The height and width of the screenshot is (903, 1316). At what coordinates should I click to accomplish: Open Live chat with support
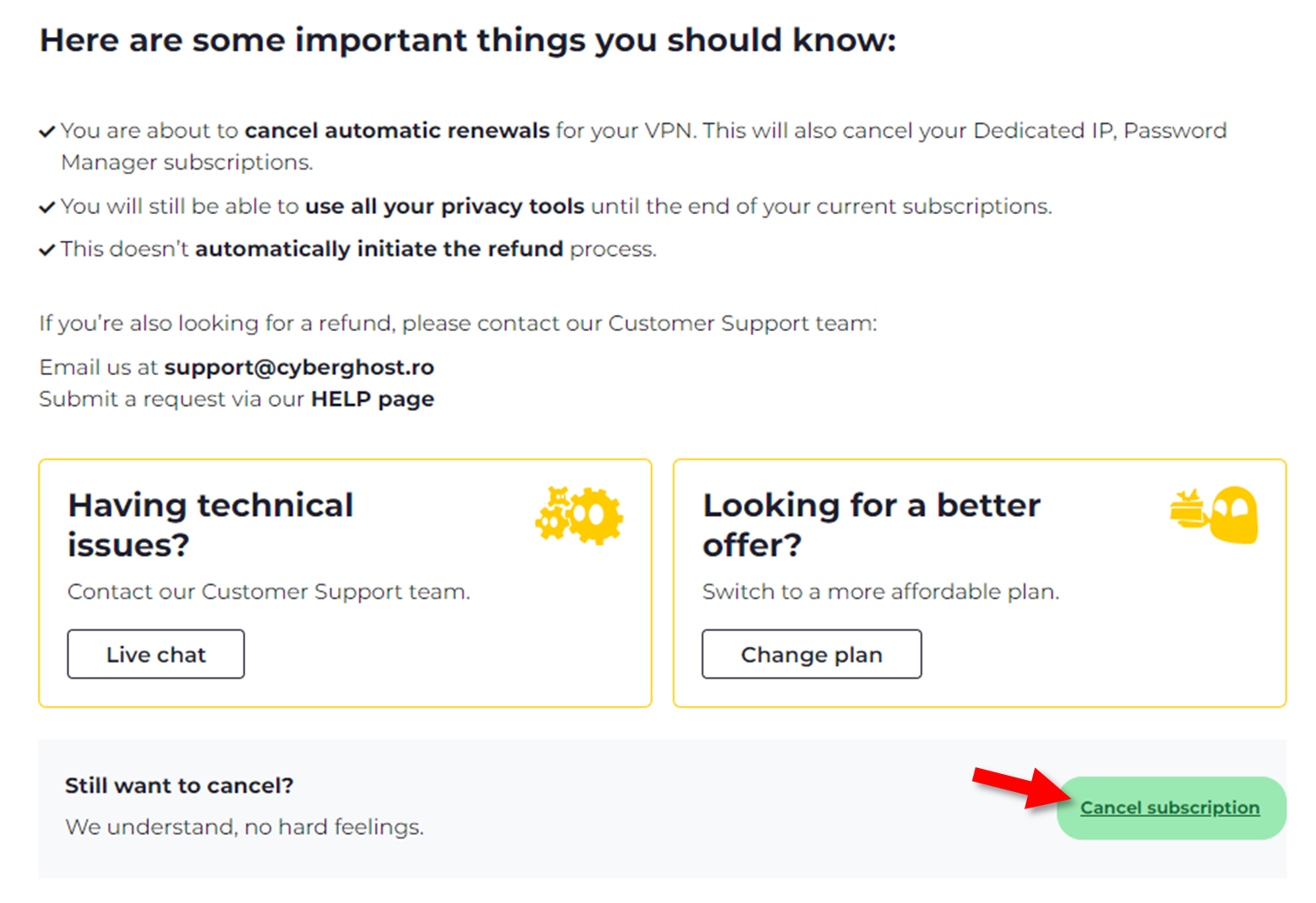[x=156, y=654]
